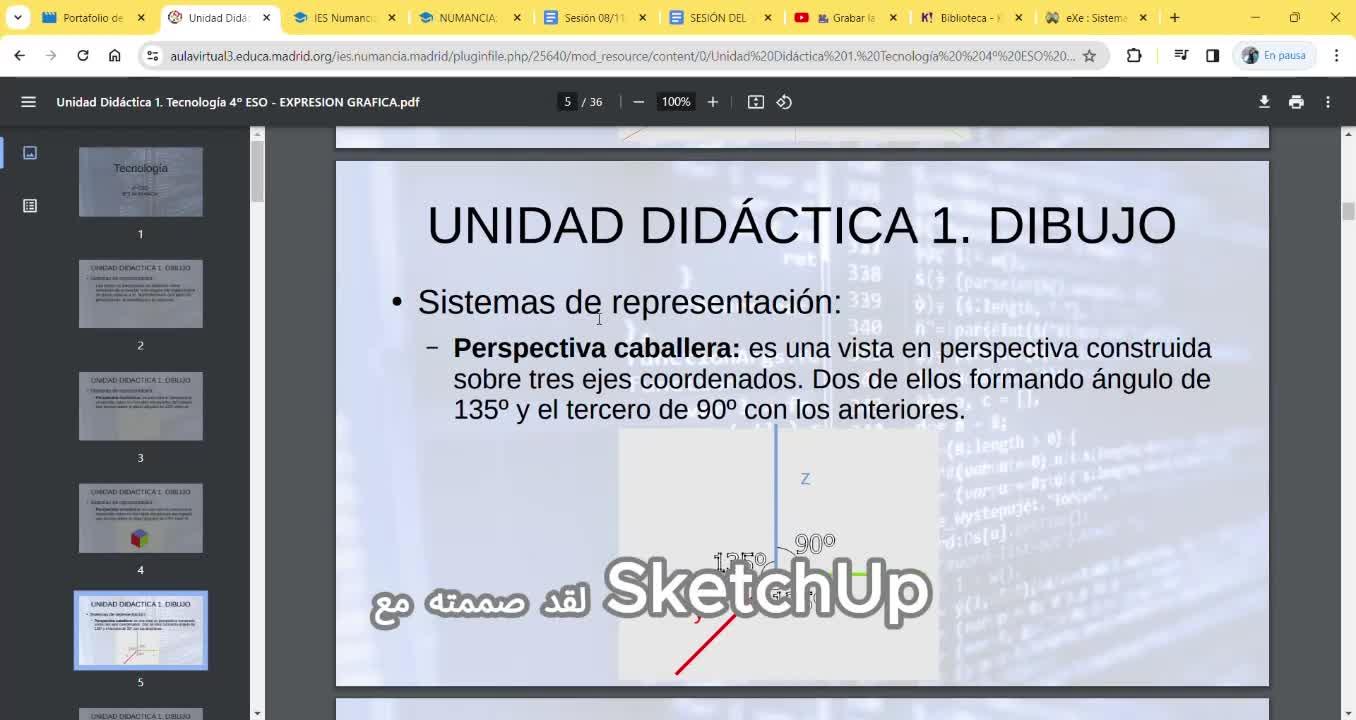The height and width of the screenshot is (720, 1356).
Task: Toggle the browser side panel
Action: point(1213,56)
